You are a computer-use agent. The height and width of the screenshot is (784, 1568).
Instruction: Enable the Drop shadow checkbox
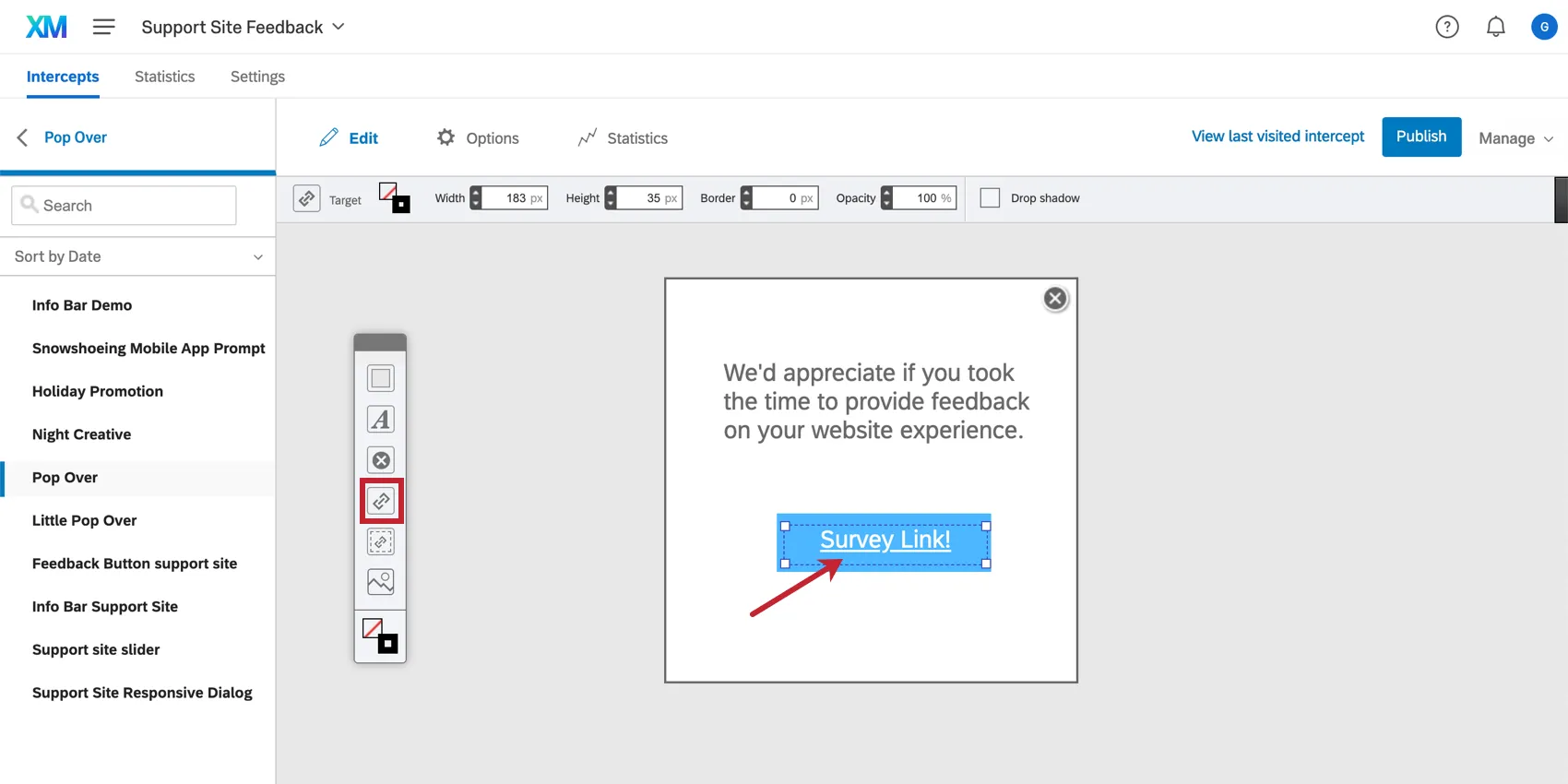click(990, 198)
